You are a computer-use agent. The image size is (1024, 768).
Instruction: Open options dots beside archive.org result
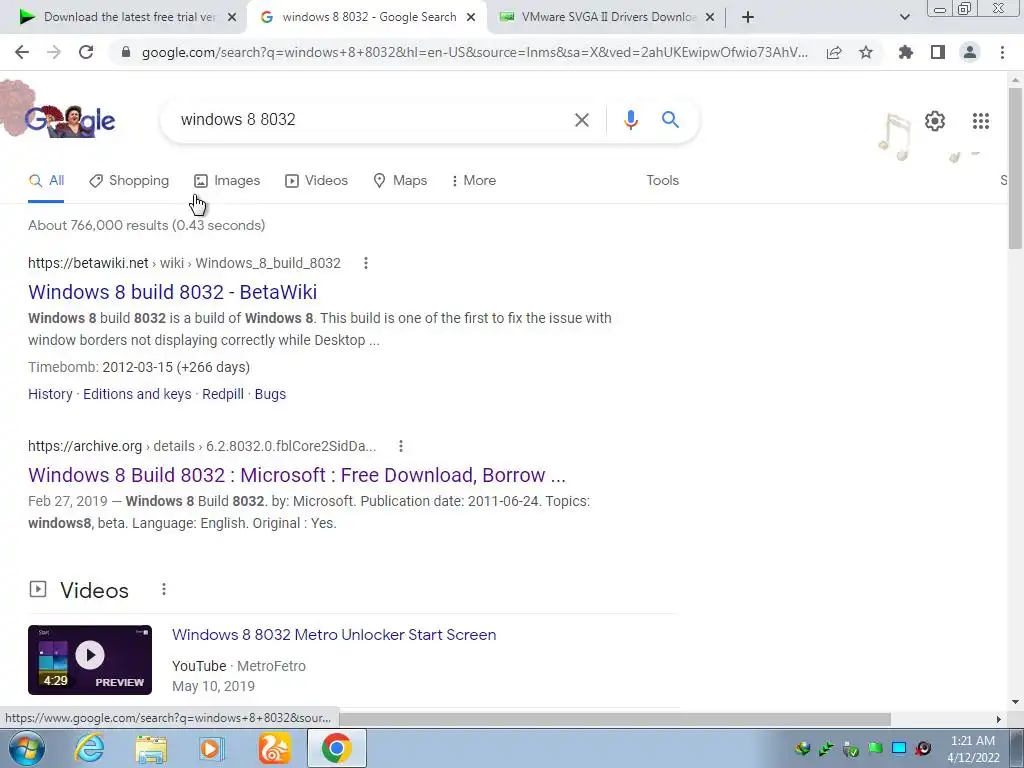[401, 446]
